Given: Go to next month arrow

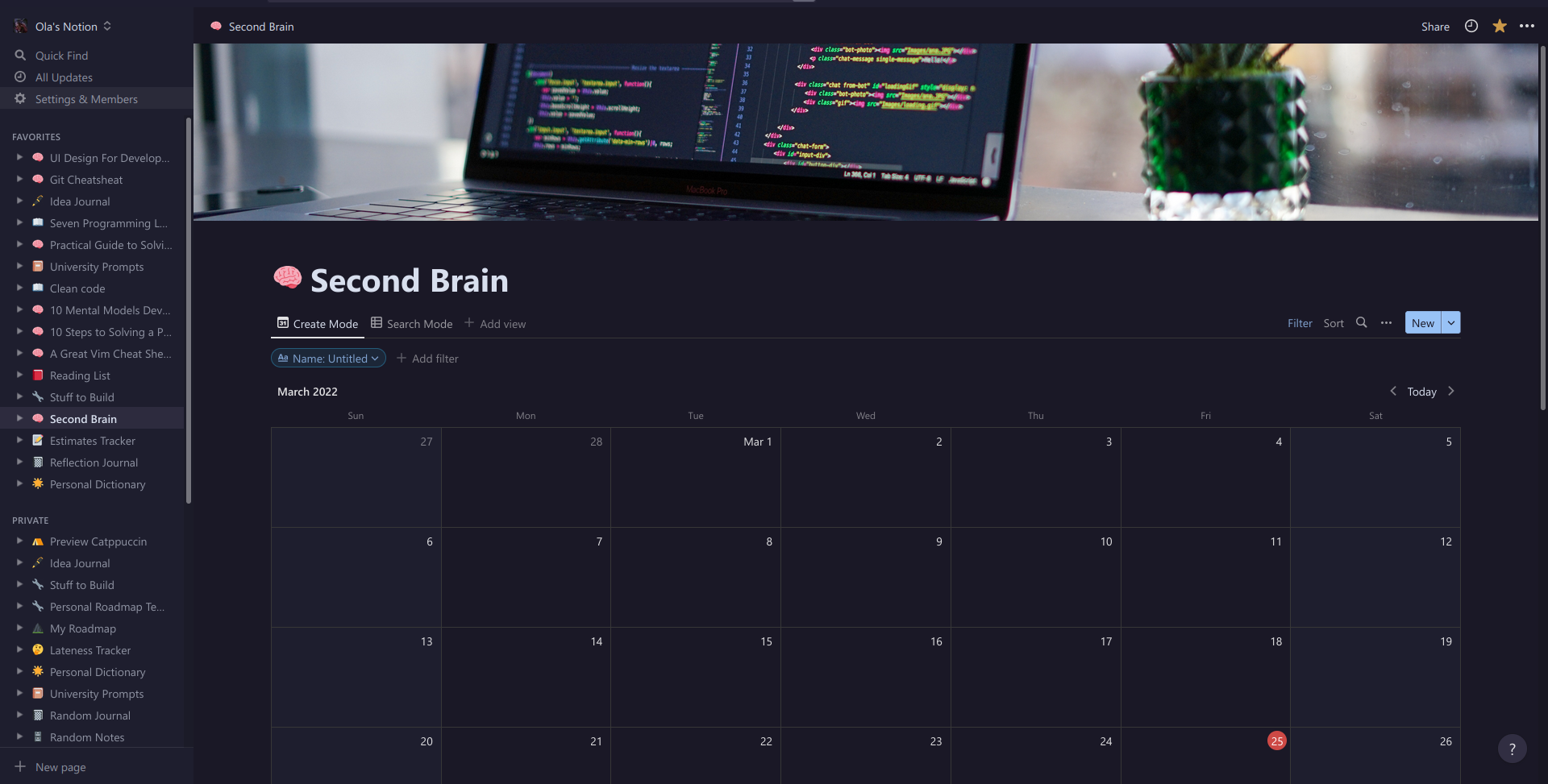Looking at the screenshot, I should click(1451, 391).
